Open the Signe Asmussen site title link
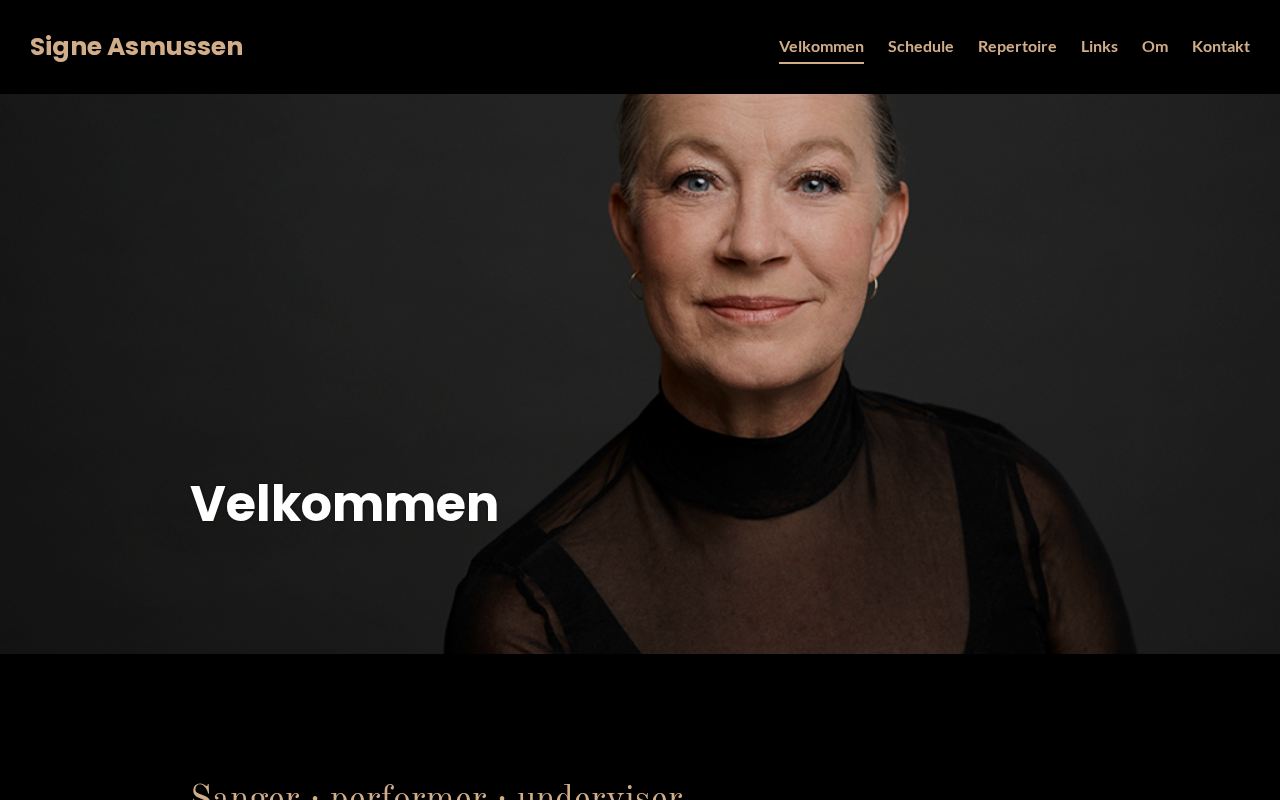The width and height of the screenshot is (1280, 800). click(x=136, y=47)
